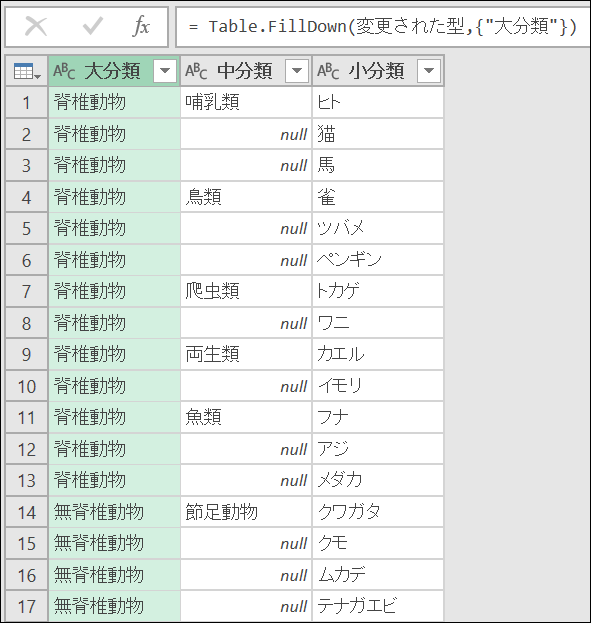The height and width of the screenshot is (623, 591).
Task: Select 無脊椎動物 cell in row 16
Action: click(114, 575)
